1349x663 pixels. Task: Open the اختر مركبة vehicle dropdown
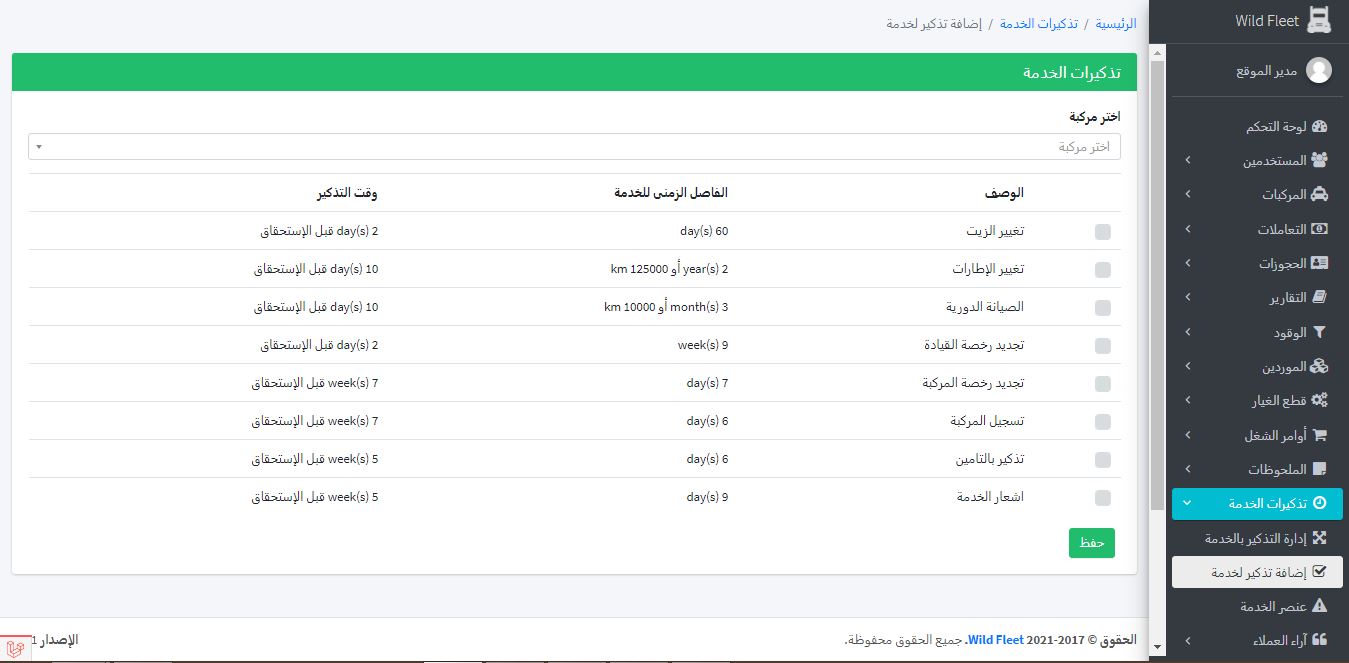tap(574, 147)
